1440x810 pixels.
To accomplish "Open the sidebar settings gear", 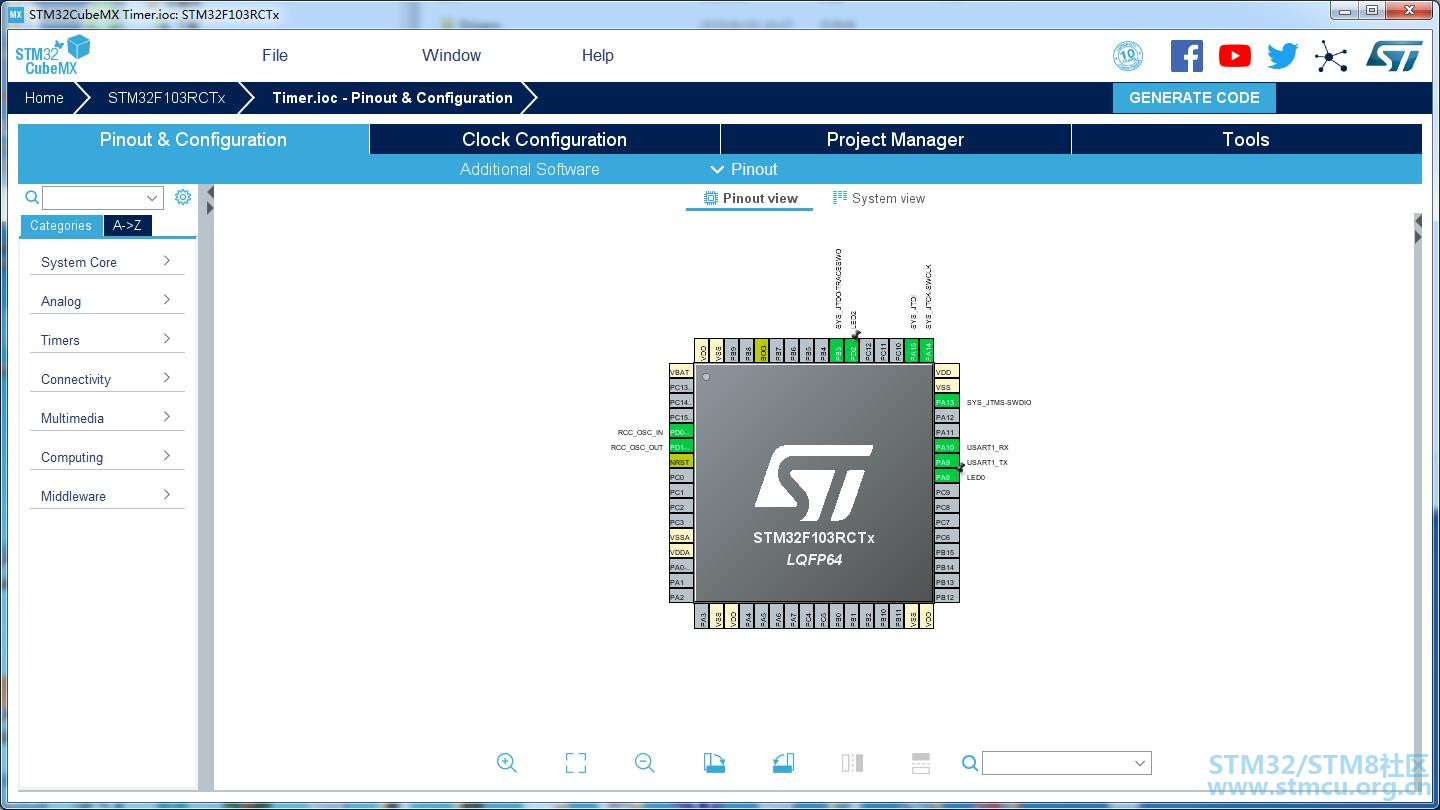I will click(x=183, y=197).
